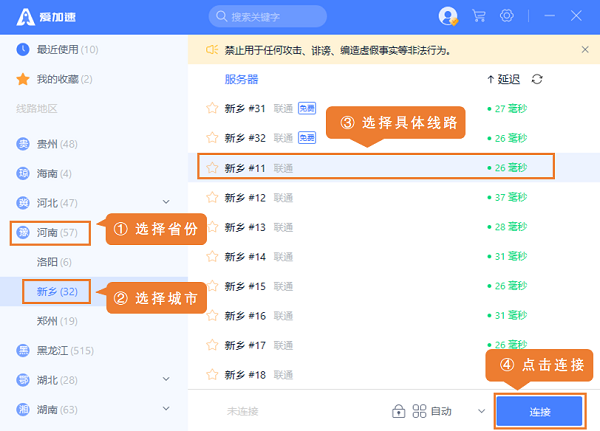
Task: Refresh server latency list
Action: click(x=537, y=79)
